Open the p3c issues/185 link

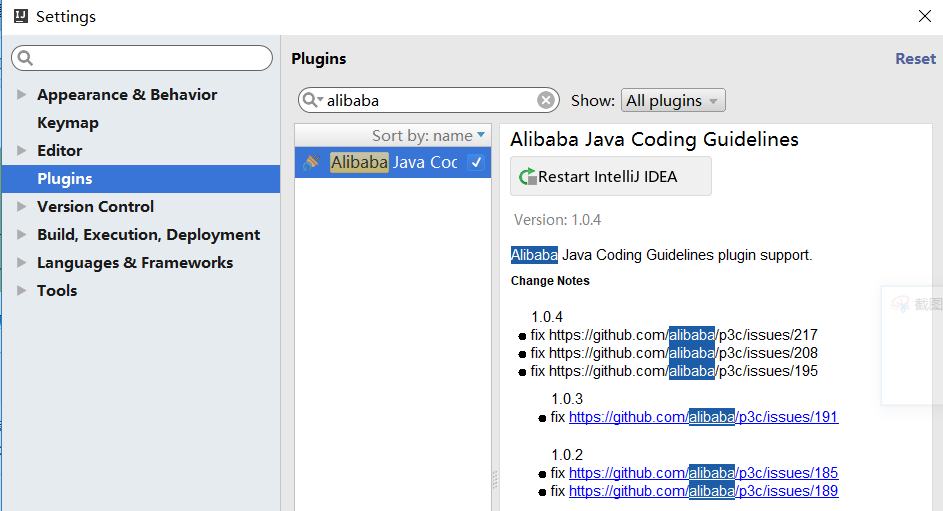click(x=703, y=473)
